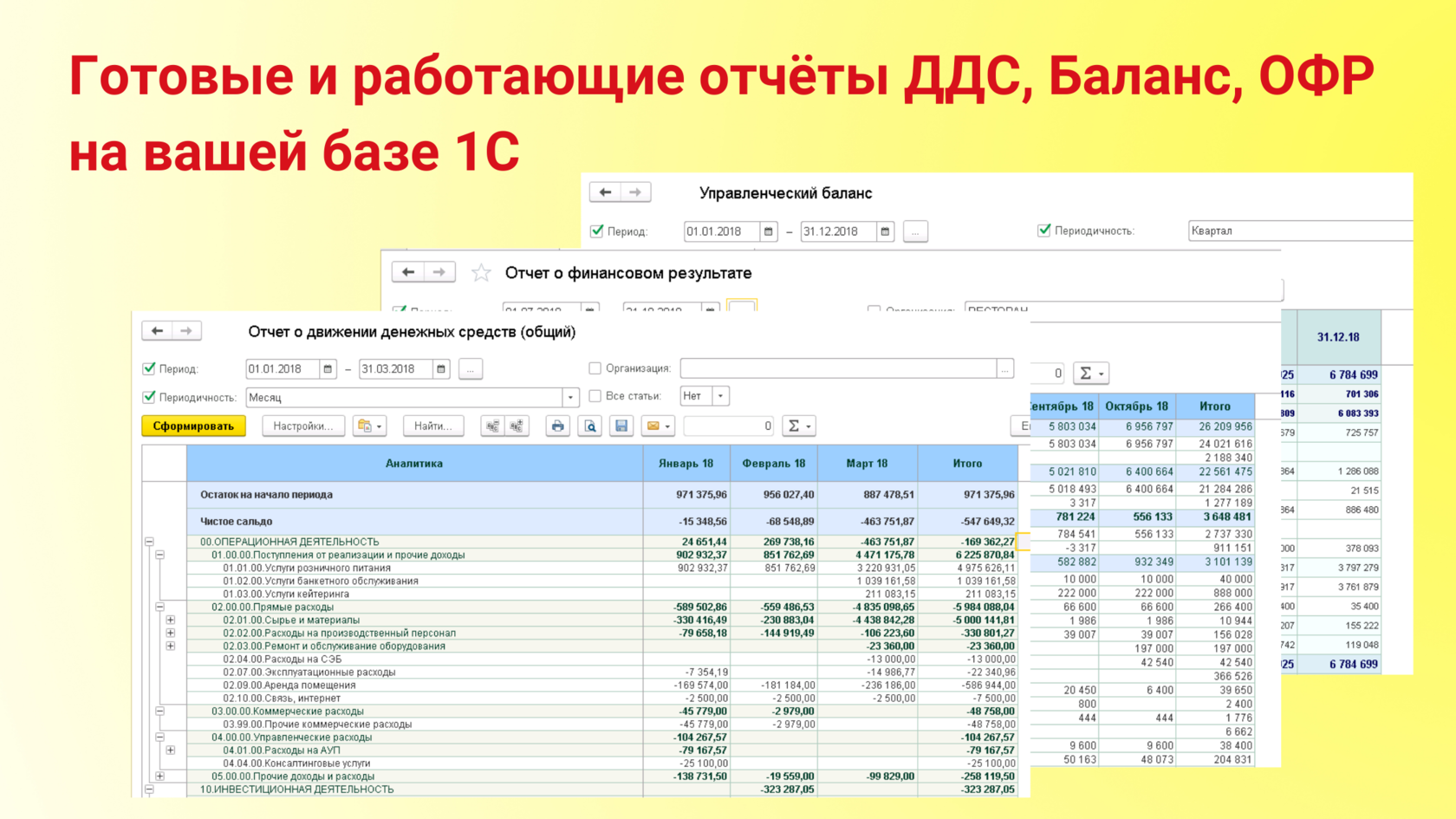The height and width of the screenshot is (819, 1456).
Task: Collapse 02.00.00.Прямые расходы group
Action: click(x=159, y=607)
